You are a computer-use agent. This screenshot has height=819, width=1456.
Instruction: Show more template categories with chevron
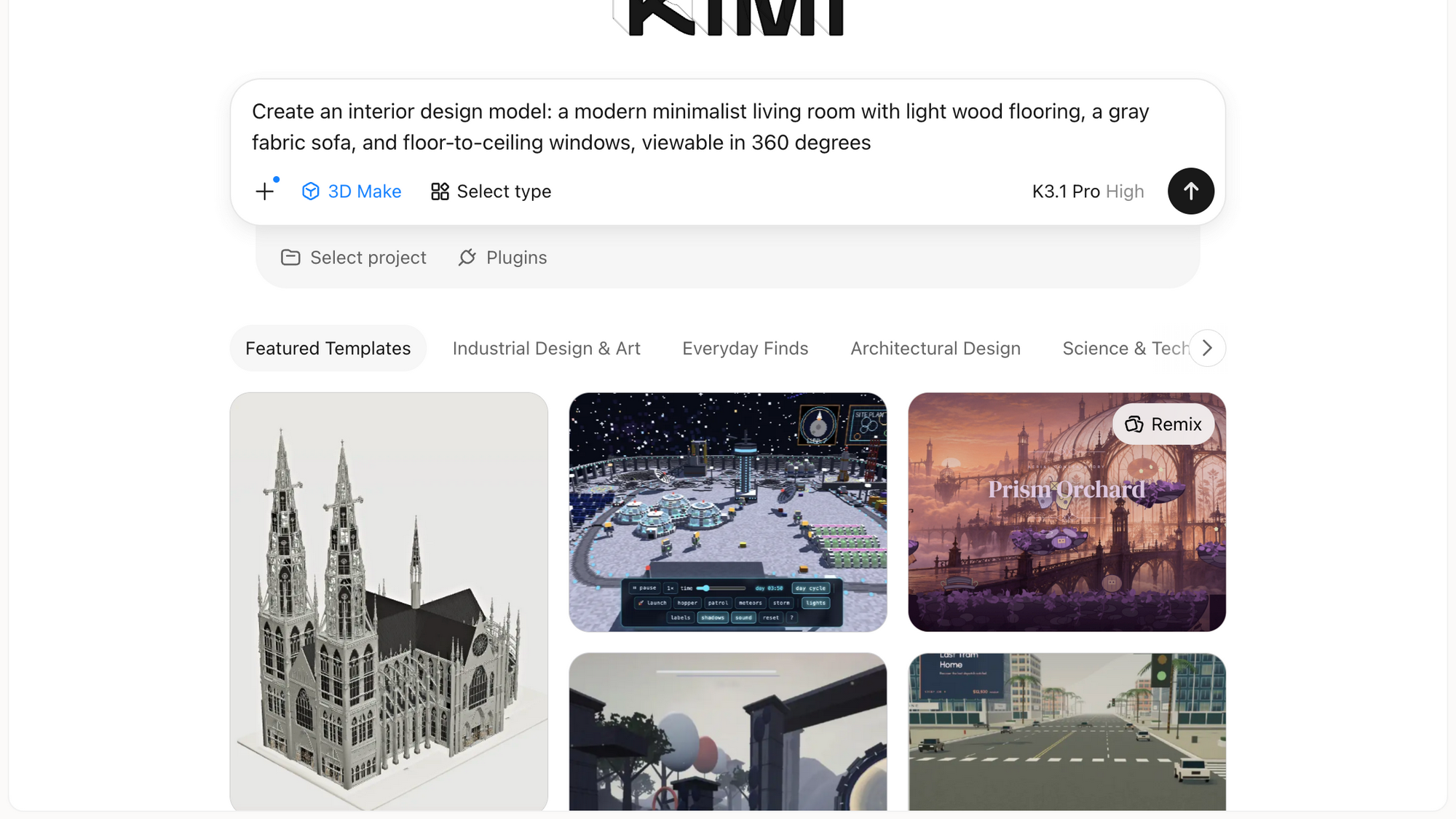[1208, 348]
